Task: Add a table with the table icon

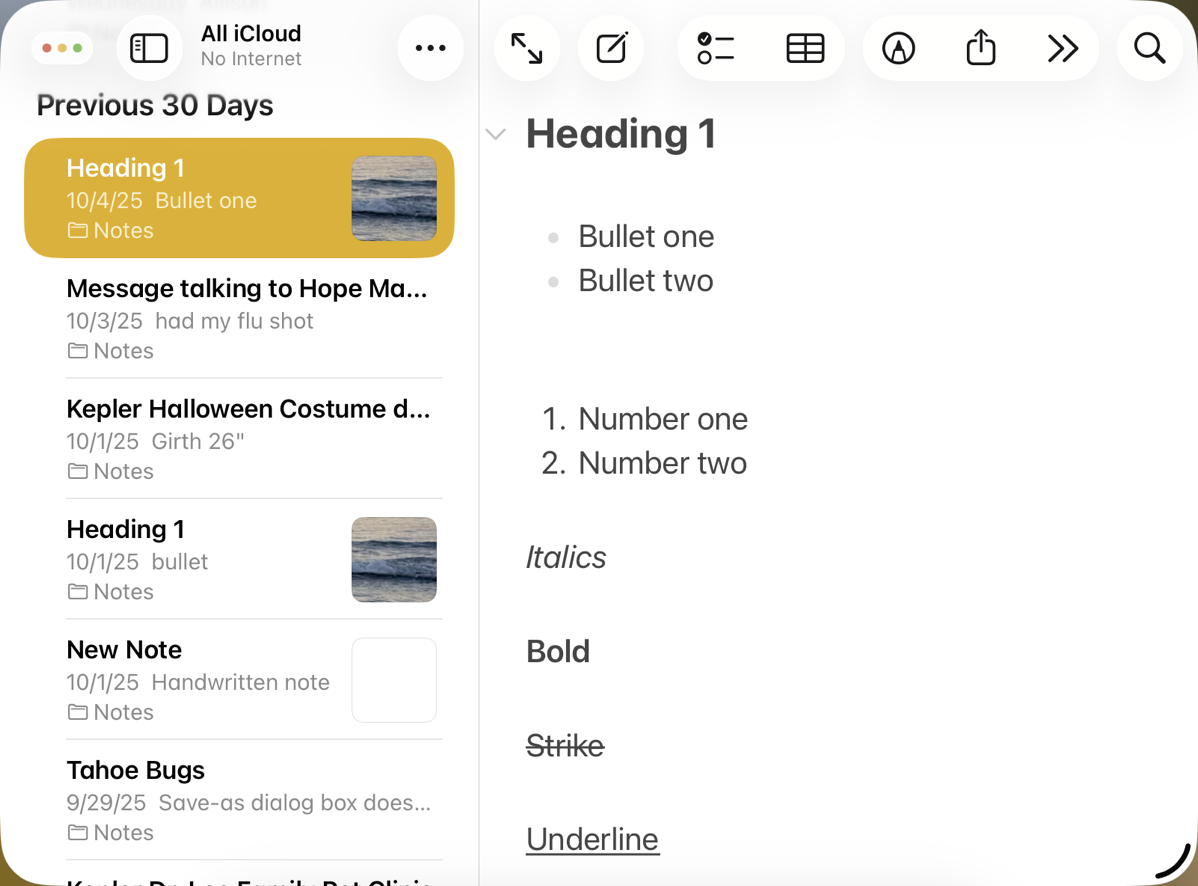Action: tap(806, 47)
